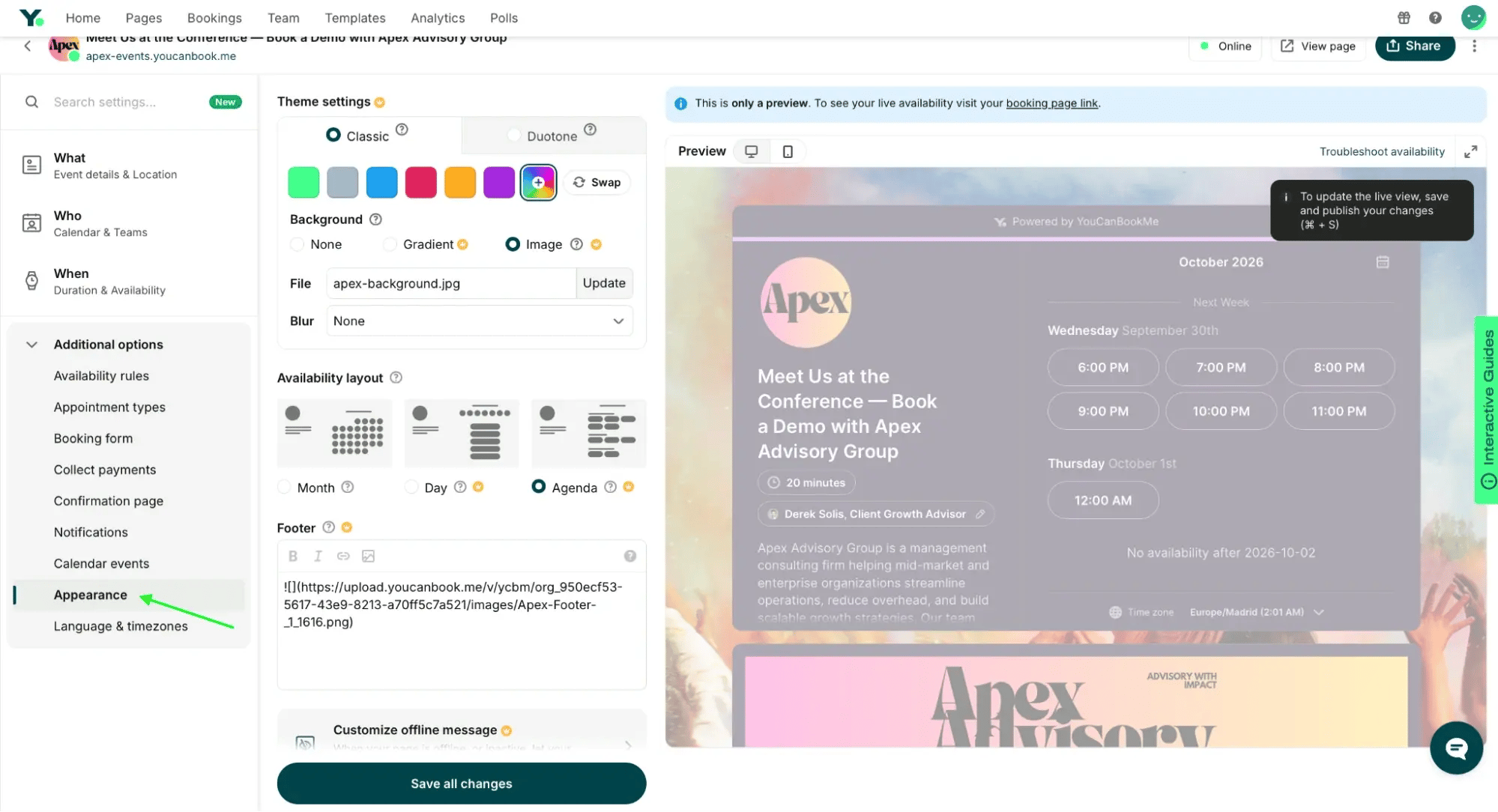Click the italic icon in Footer editor
The width and height of the screenshot is (1498, 812).
coord(318,556)
